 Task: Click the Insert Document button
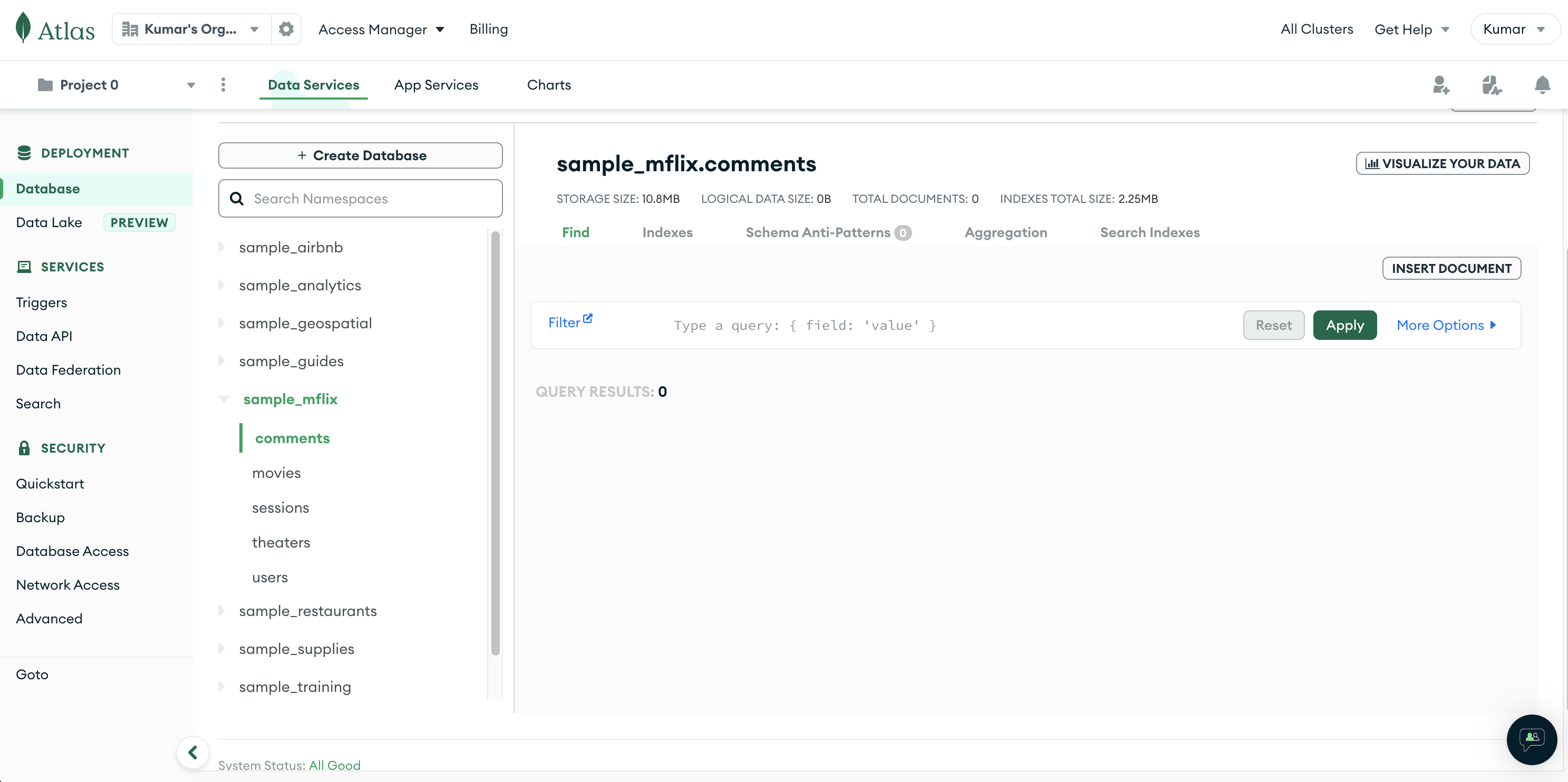[x=1451, y=268]
